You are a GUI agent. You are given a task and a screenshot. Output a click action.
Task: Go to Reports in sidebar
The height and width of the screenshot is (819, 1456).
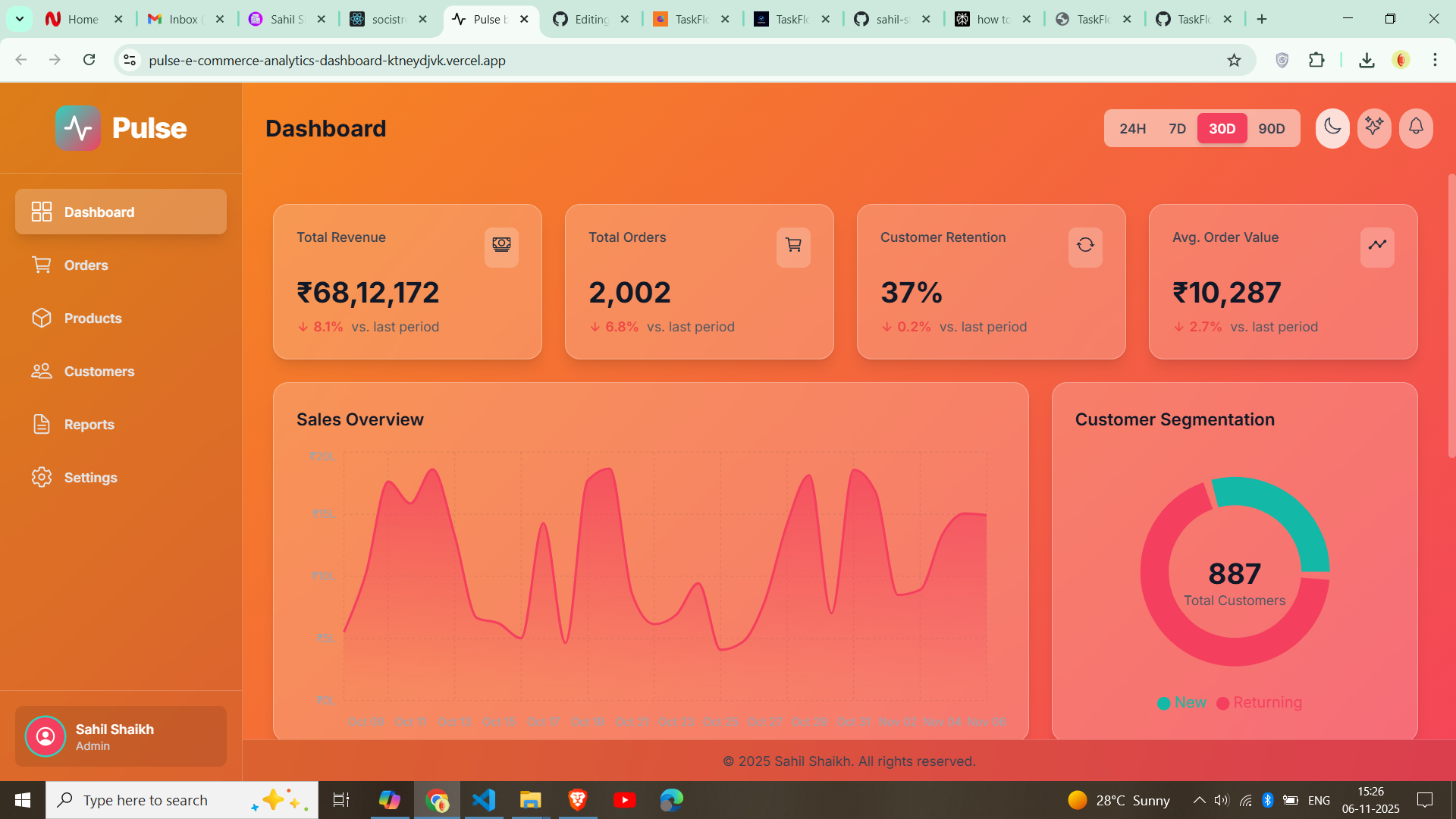[x=89, y=425]
